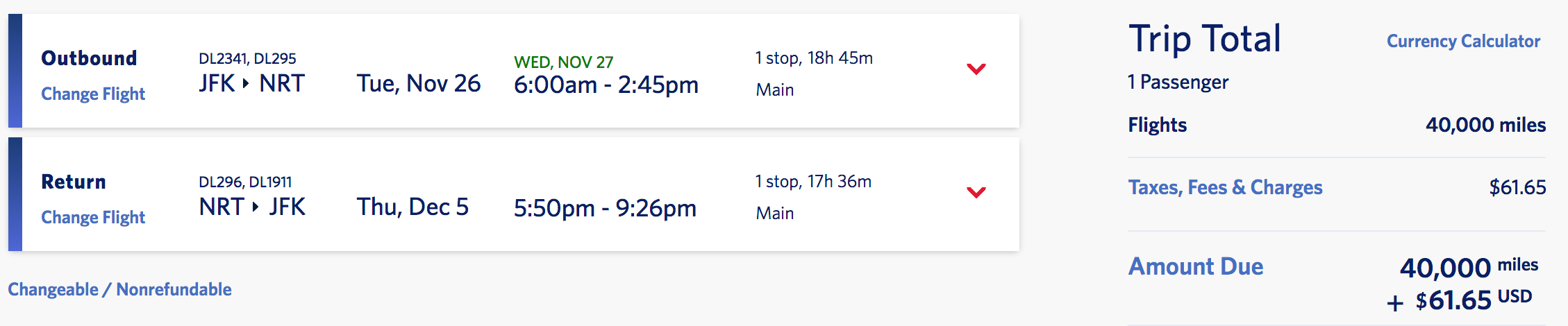Click the Changeable / Nonrefundable fare rules link
This screenshot has width=1568, height=326.
coord(119,289)
